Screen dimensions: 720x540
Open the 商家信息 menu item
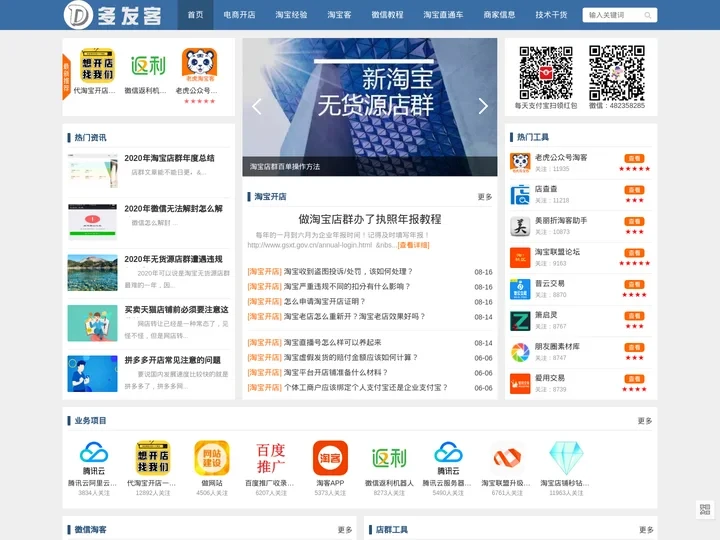499,15
